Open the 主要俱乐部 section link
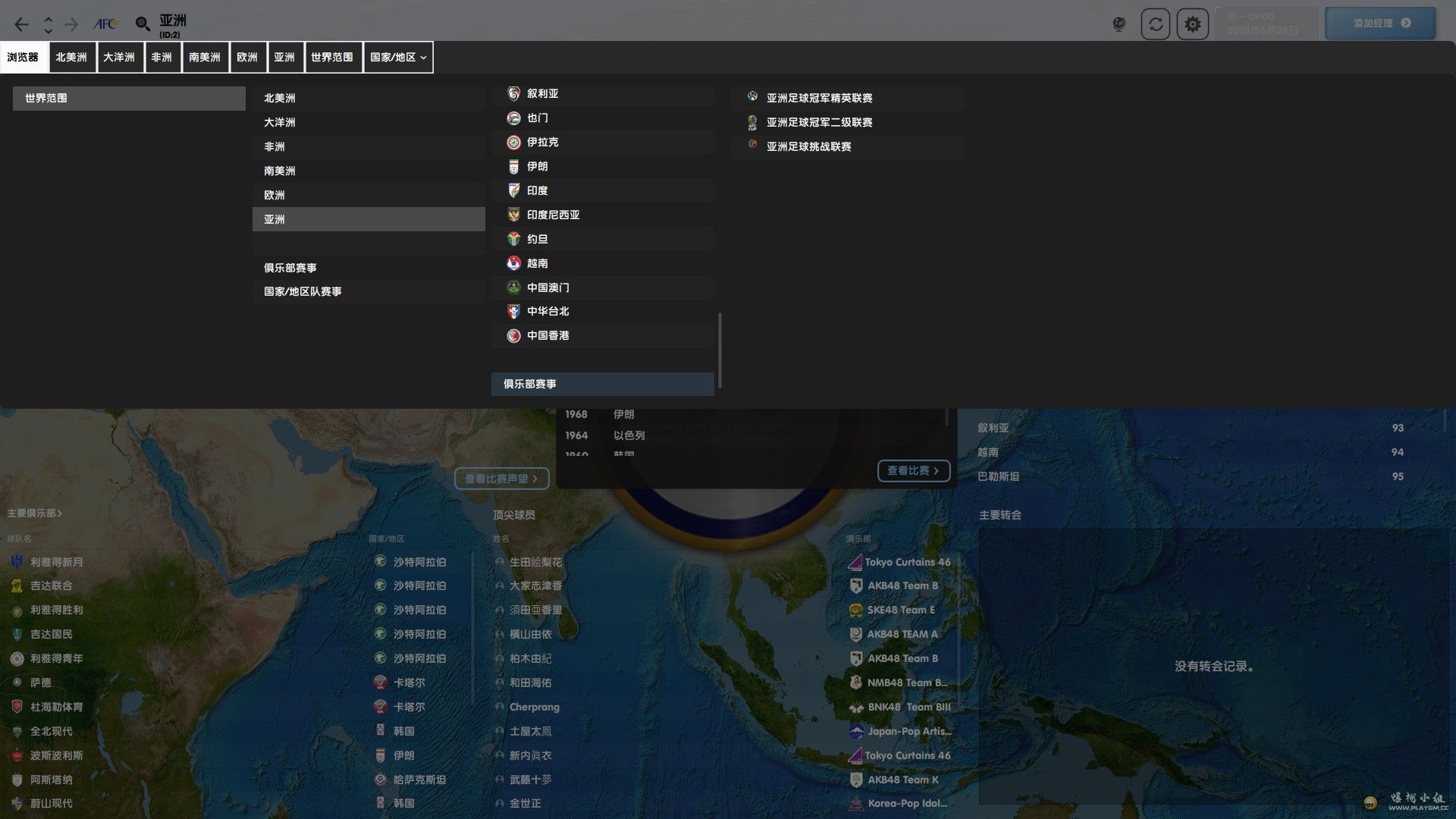 tap(34, 513)
